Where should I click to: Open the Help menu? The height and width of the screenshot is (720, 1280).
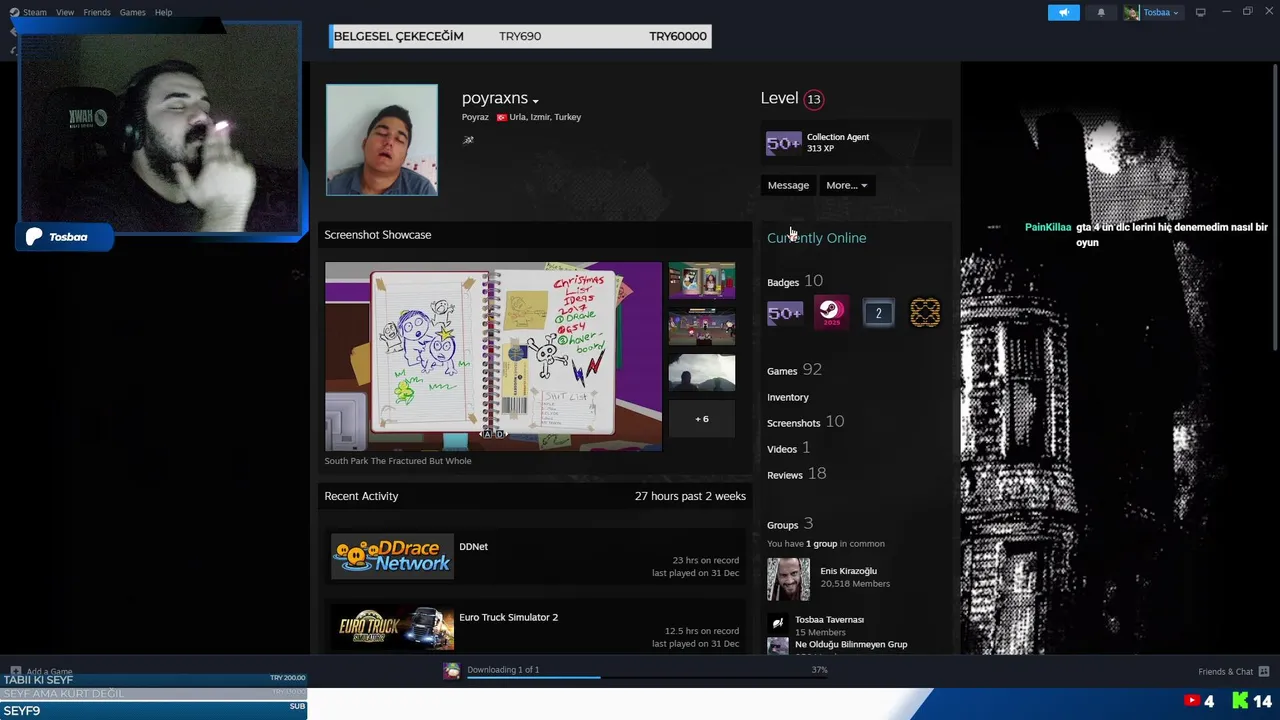click(163, 12)
